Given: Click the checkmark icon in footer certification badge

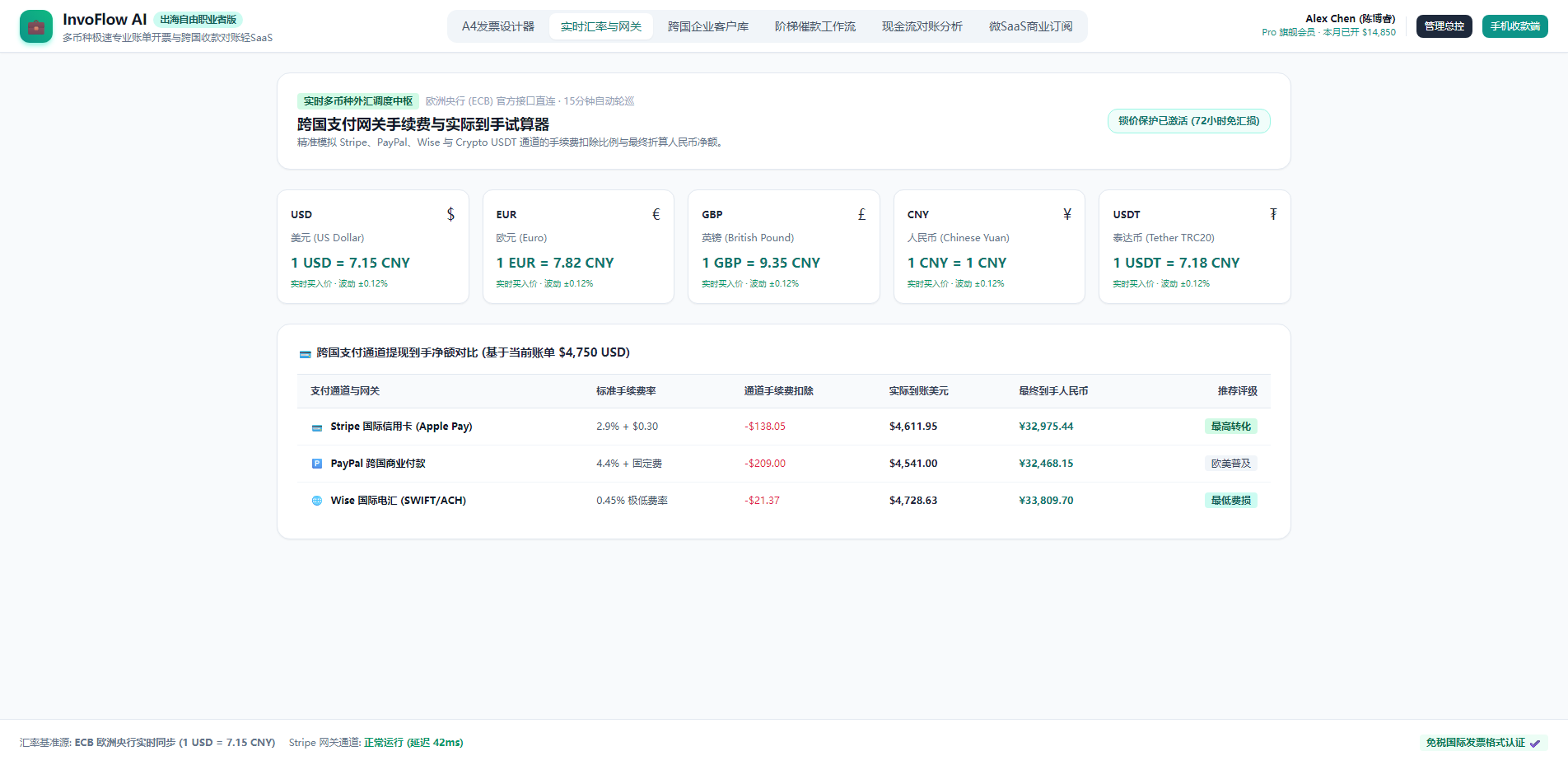Looking at the screenshot, I should tap(1535, 743).
